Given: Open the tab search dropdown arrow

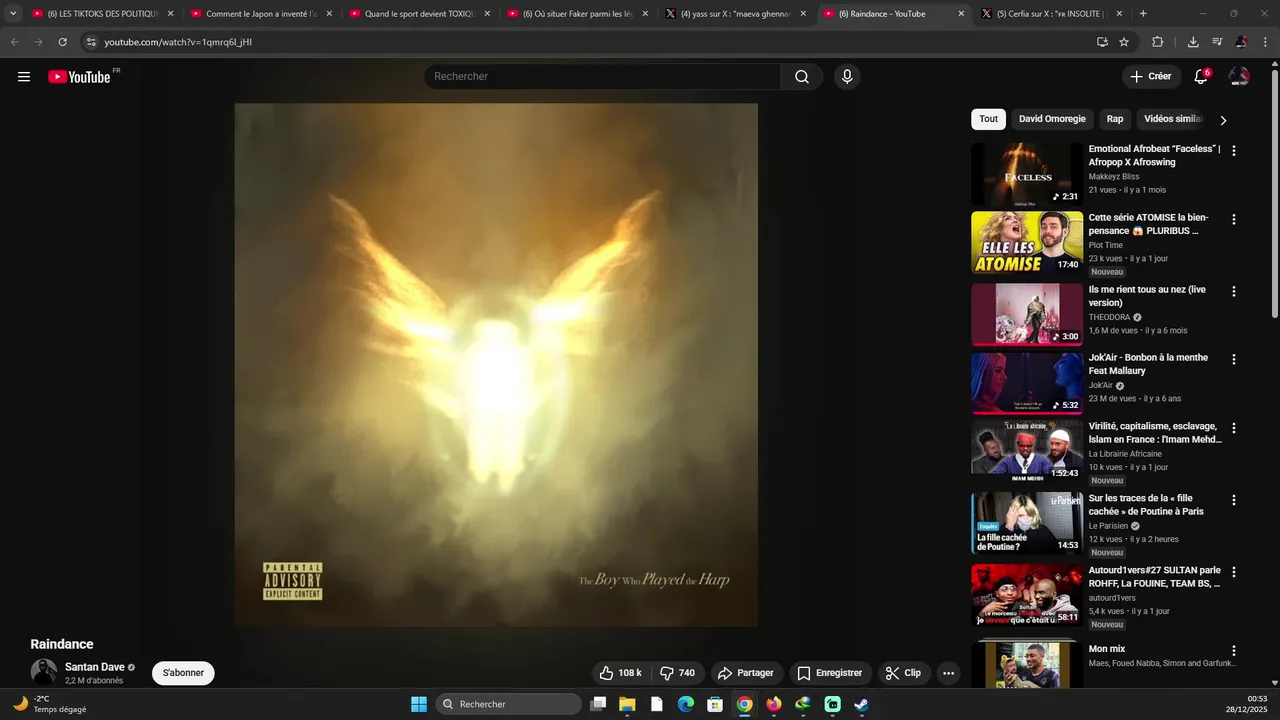Looking at the screenshot, I should (x=13, y=14).
